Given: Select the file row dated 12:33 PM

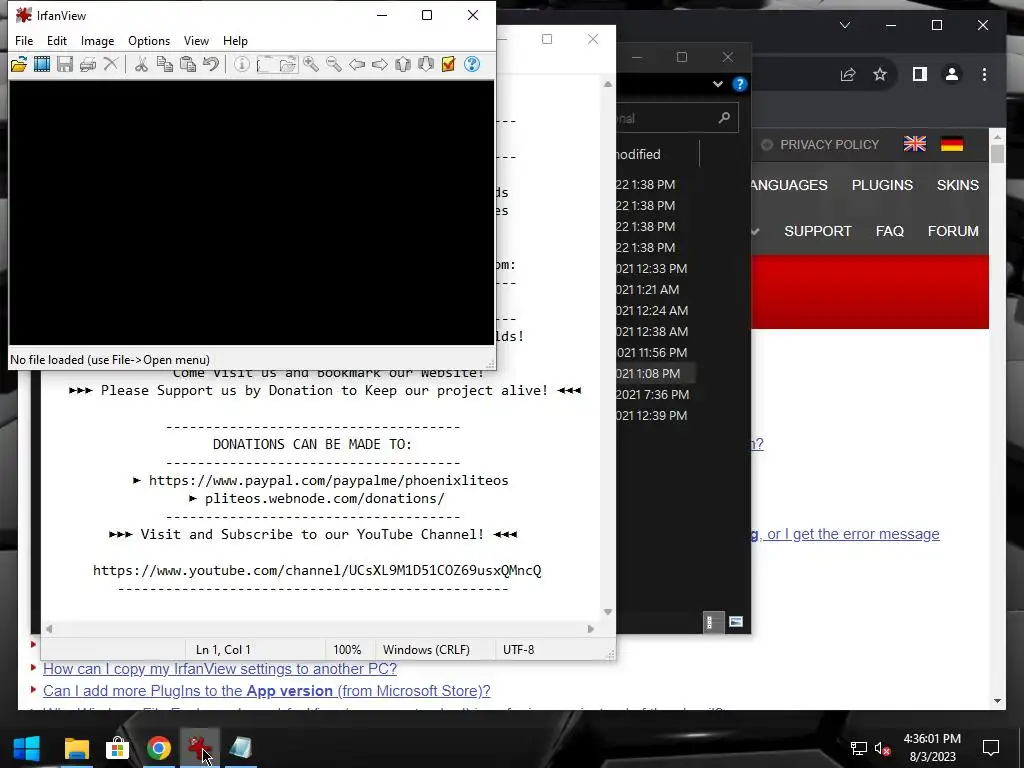Looking at the screenshot, I should [x=656, y=268].
